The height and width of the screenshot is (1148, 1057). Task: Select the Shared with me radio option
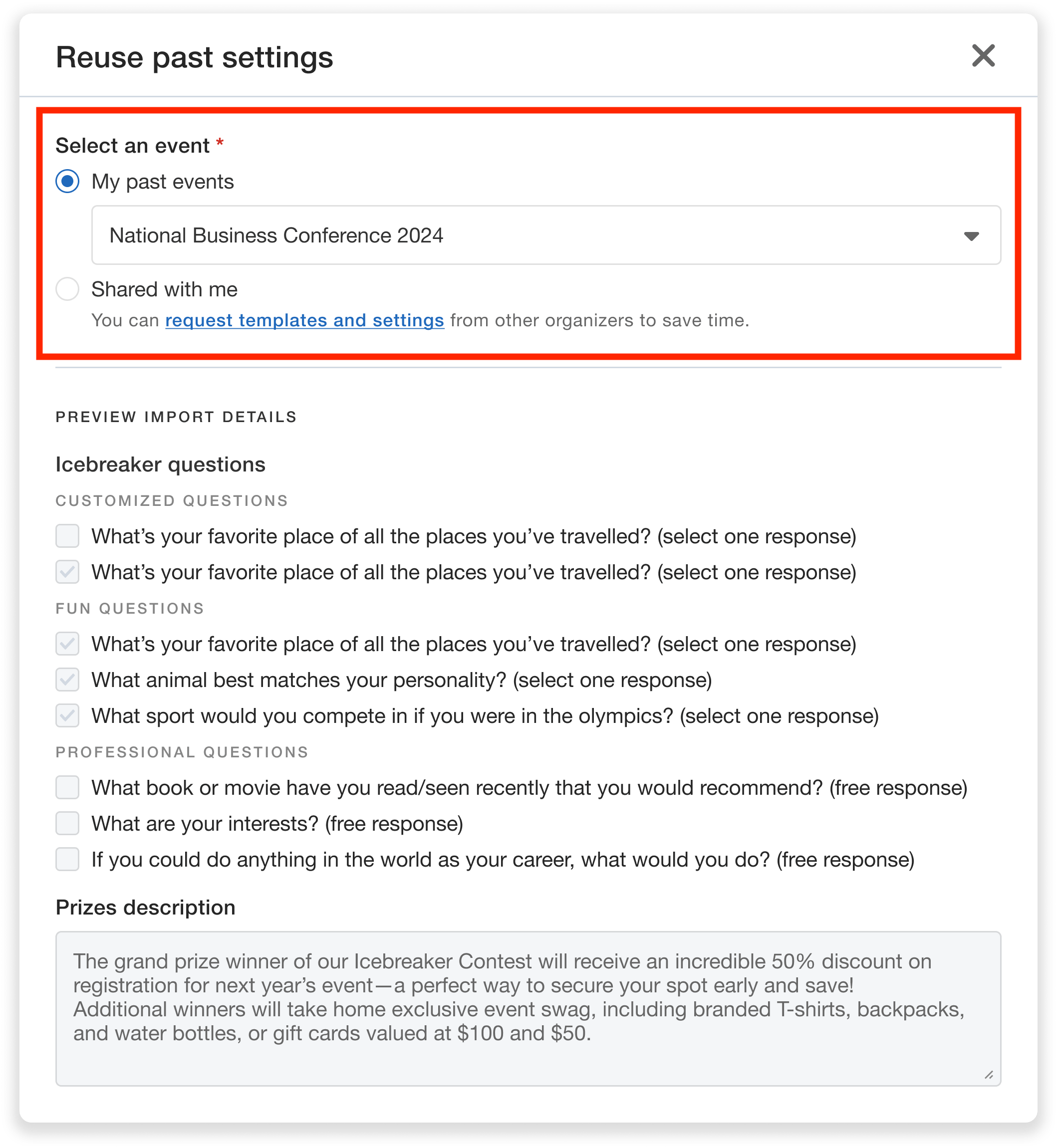67,289
